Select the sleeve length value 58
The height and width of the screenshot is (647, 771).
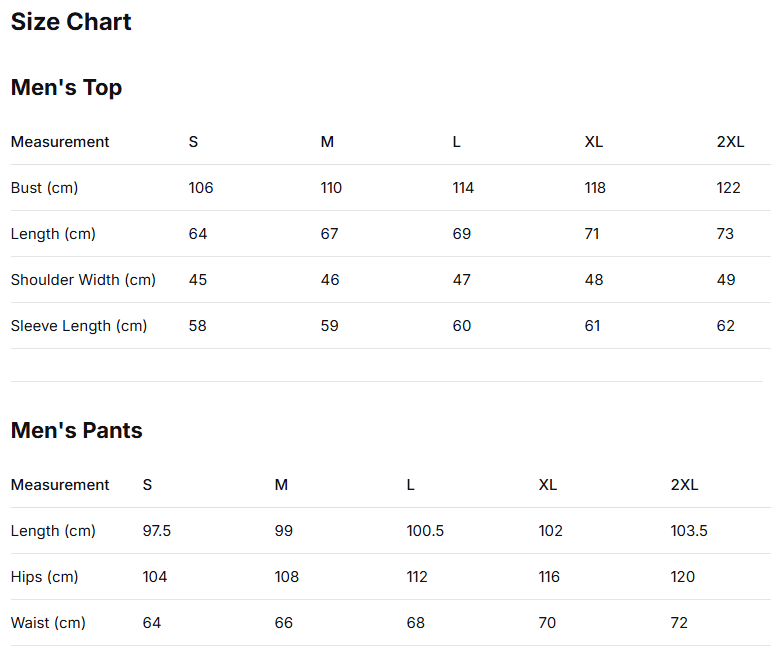pos(198,326)
